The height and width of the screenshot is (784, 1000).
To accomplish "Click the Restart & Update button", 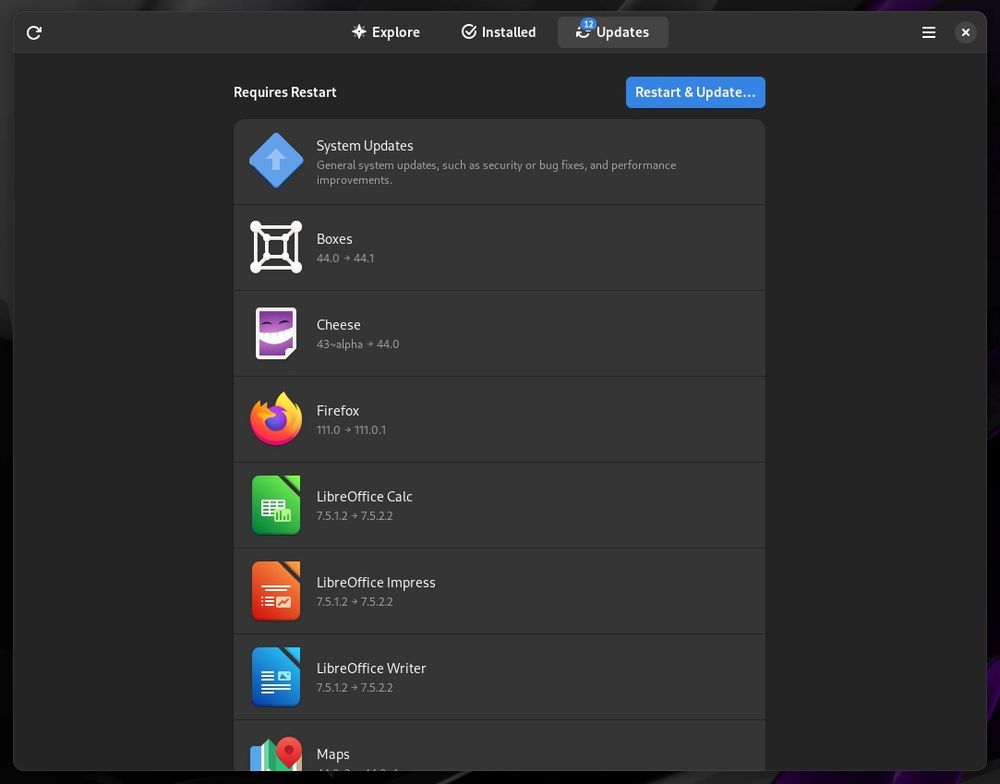I will pyautogui.click(x=695, y=92).
